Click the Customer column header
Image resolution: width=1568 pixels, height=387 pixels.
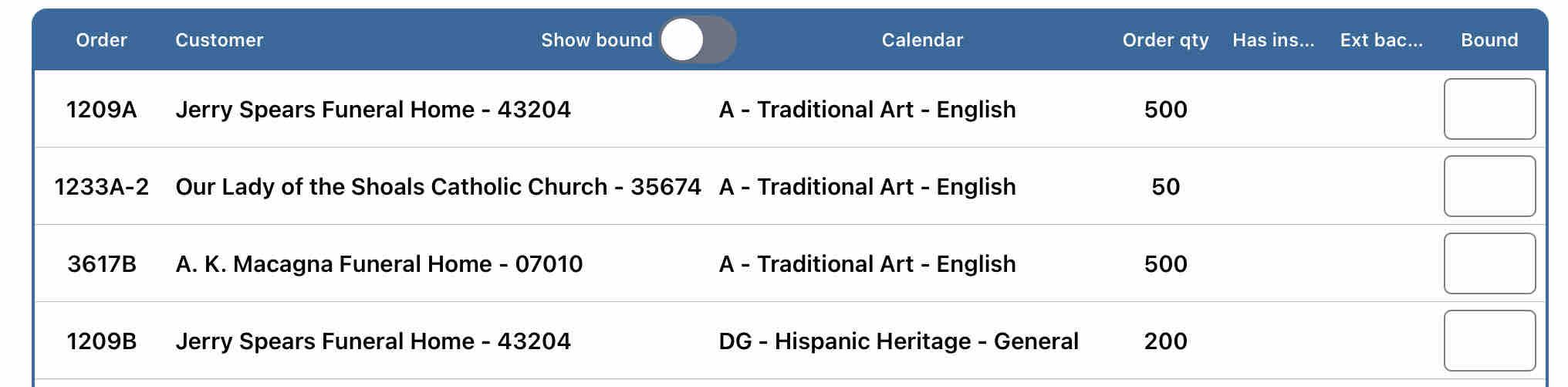pos(219,40)
